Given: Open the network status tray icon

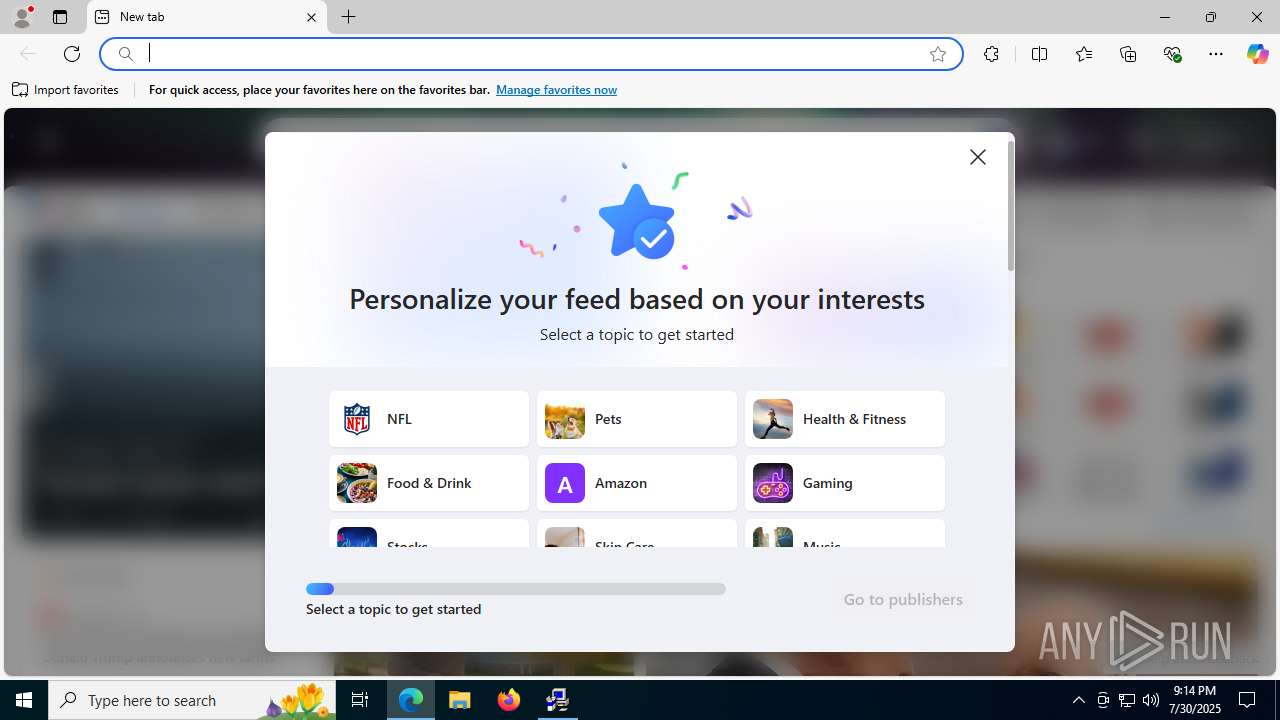Looking at the screenshot, I should (x=1127, y=700).
